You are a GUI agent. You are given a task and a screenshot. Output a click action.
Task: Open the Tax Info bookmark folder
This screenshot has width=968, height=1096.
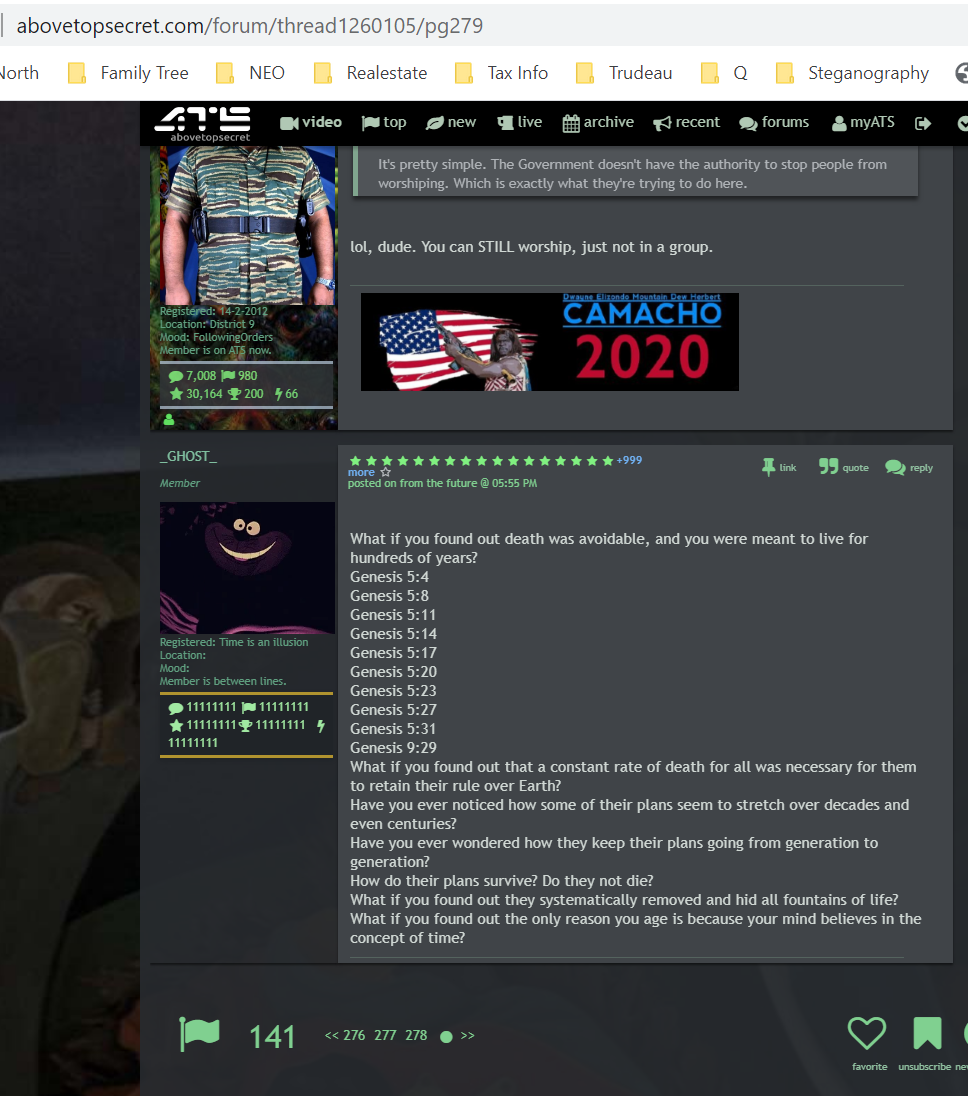(x=502, y=73)
